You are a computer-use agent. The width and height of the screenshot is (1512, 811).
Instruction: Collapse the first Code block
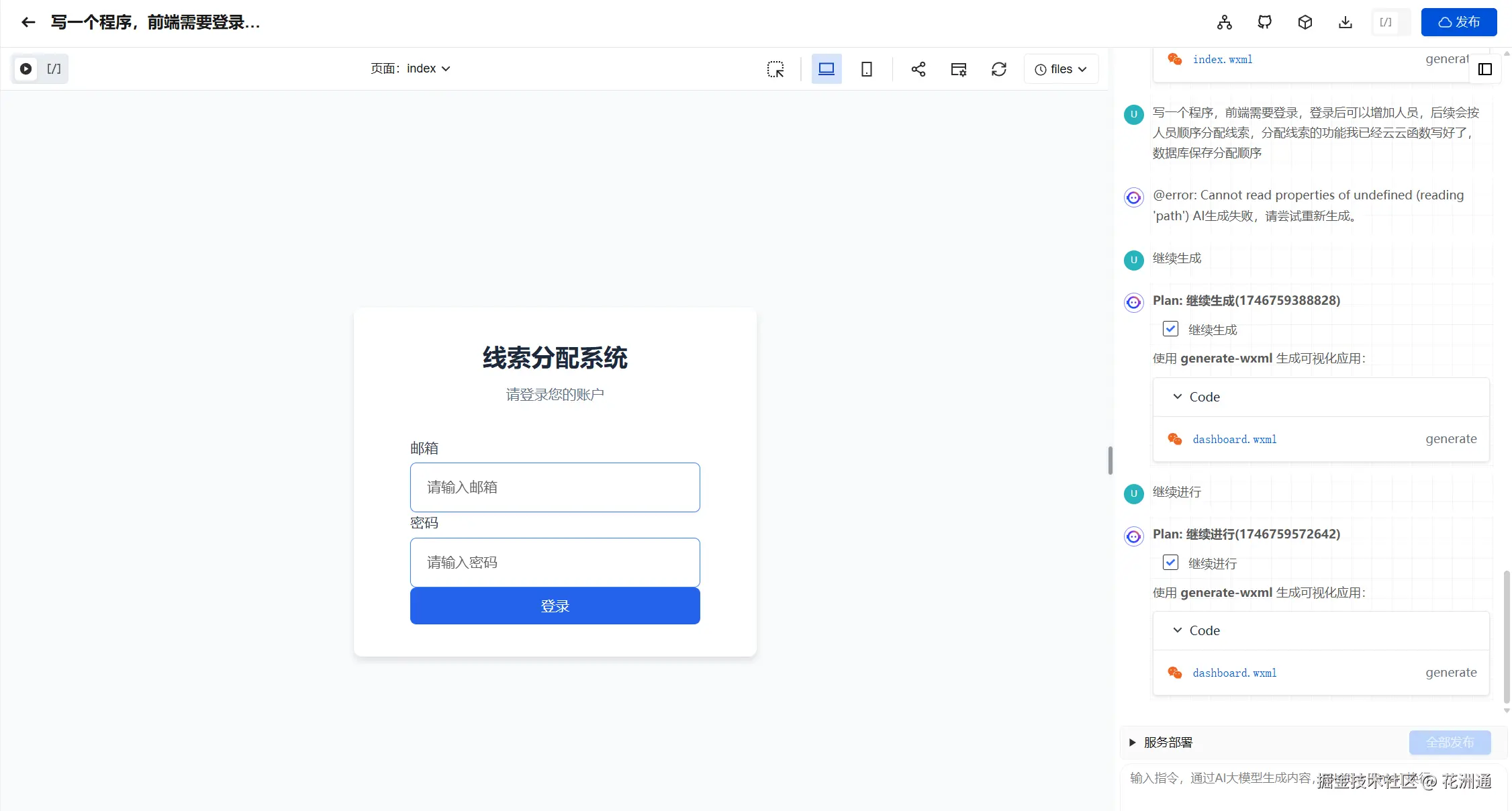click(1177, 396)
